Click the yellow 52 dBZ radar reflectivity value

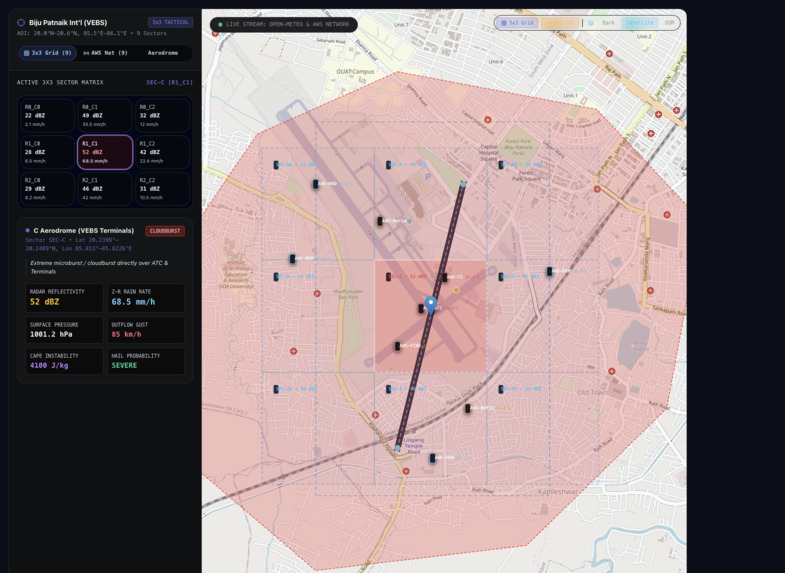45,302
